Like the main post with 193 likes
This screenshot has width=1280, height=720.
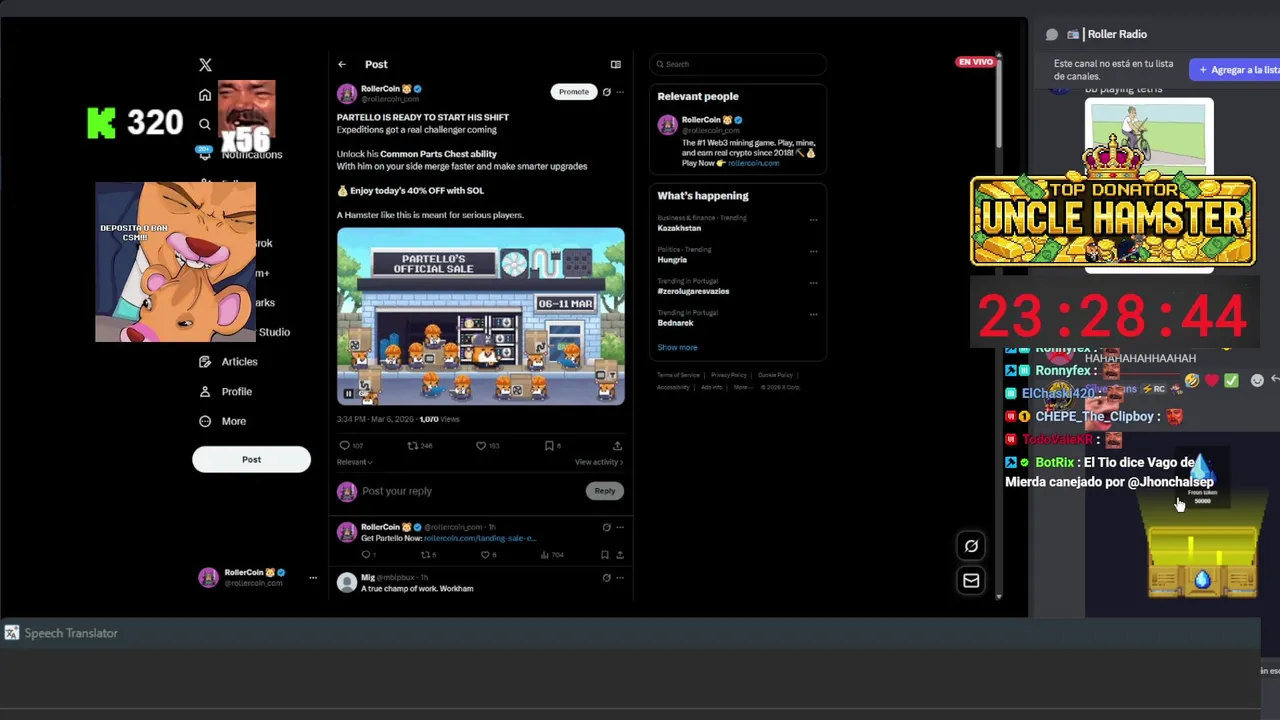pyautogui.click(x=488, y=446)
